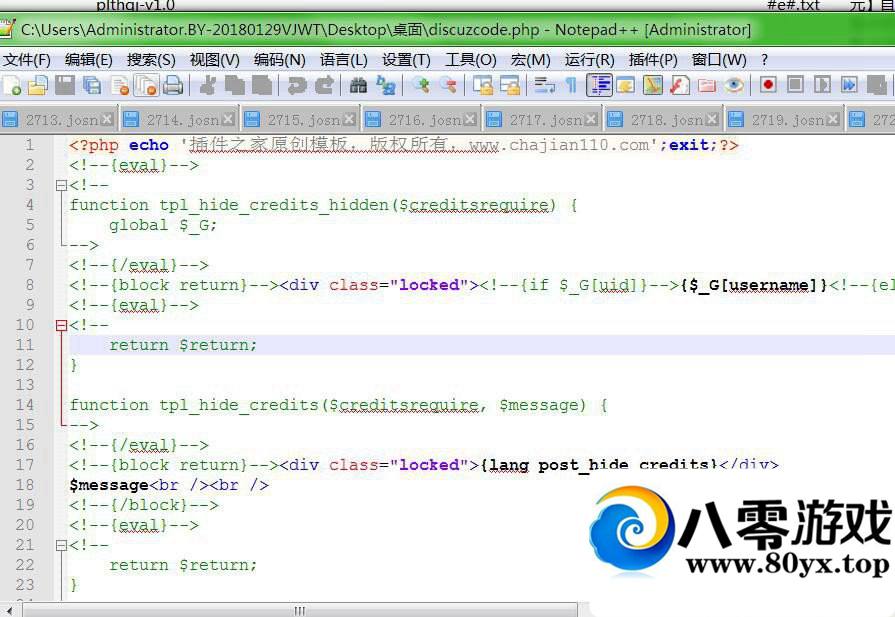Play back the recorded macro icon
Image resolution: width=895 pixels, height=617 pixels.
pos(822,86)
